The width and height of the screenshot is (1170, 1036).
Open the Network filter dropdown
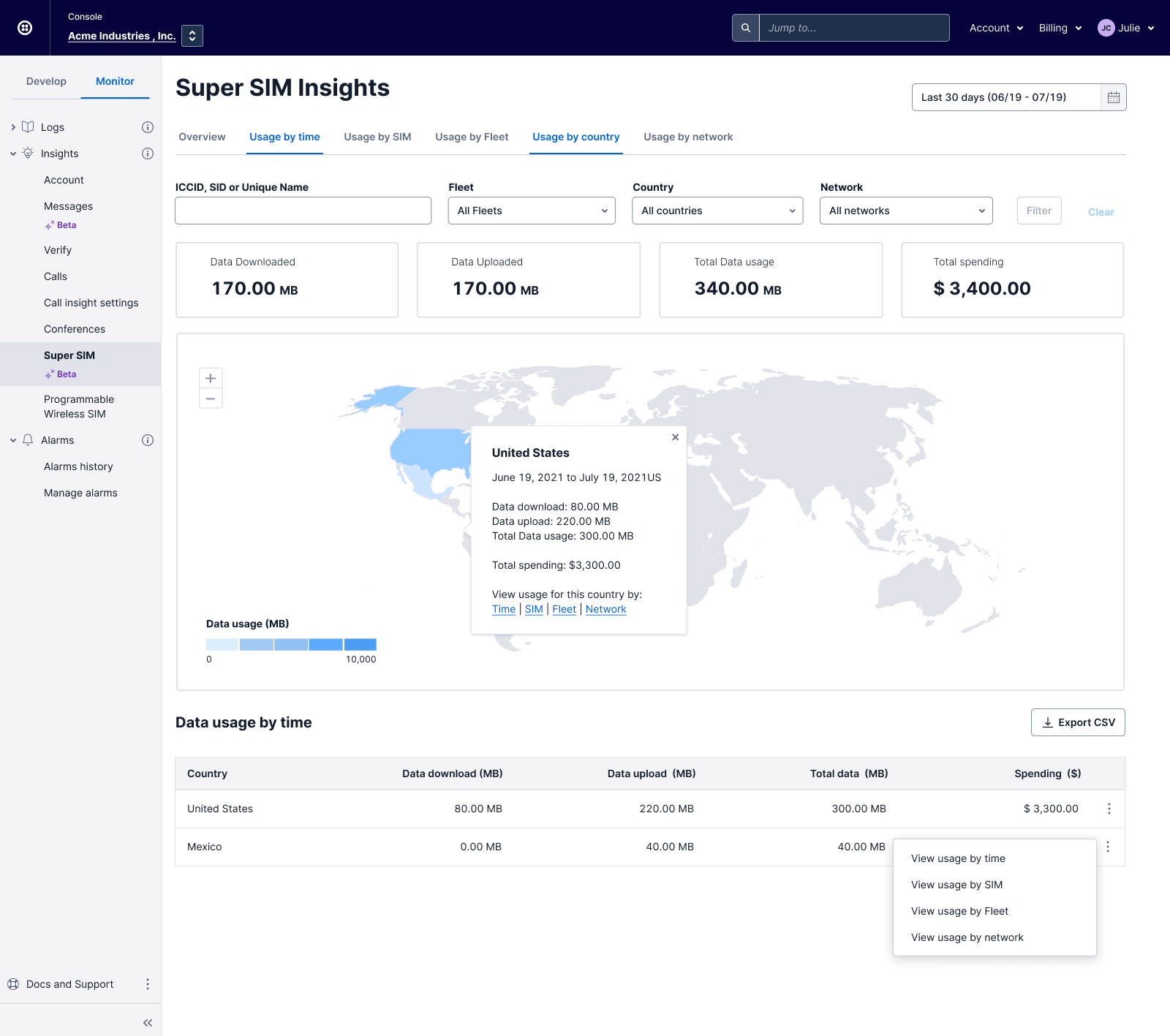[906, 211]
